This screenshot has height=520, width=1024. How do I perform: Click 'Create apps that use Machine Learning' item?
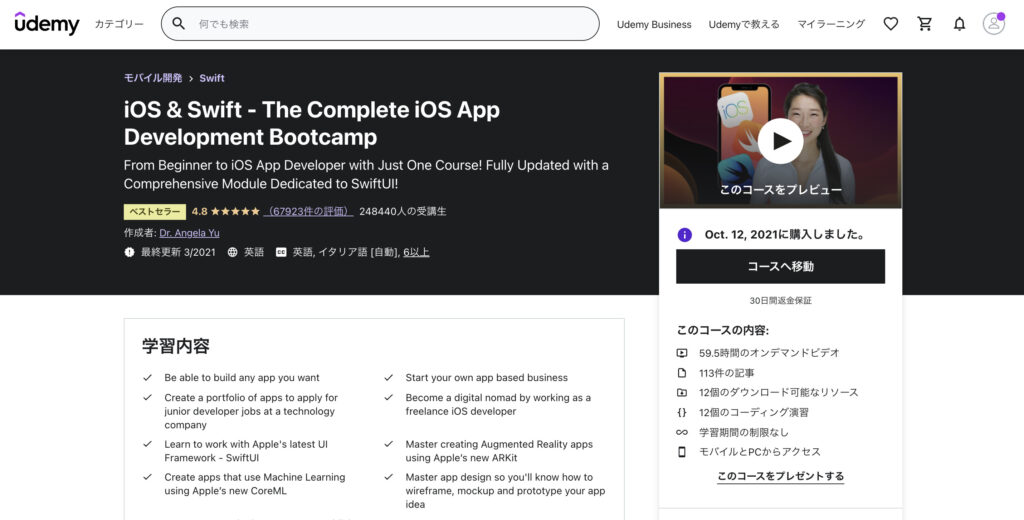click(x=255, y=484)
